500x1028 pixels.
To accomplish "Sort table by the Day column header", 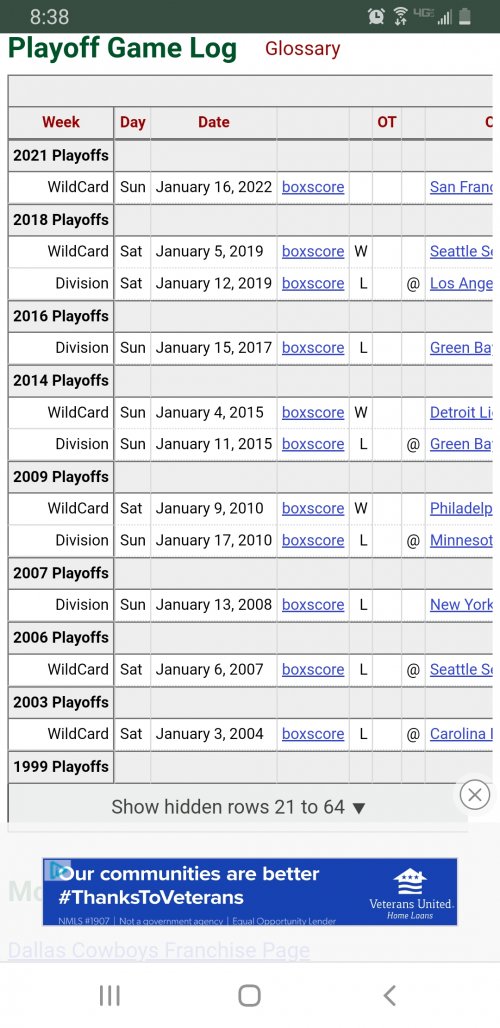I will coord(132,122).
